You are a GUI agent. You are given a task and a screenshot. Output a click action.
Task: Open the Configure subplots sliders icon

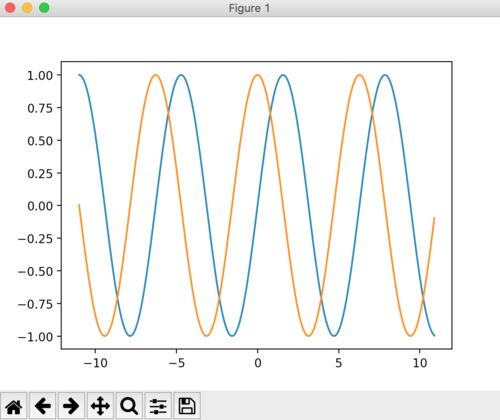point(158,406)
